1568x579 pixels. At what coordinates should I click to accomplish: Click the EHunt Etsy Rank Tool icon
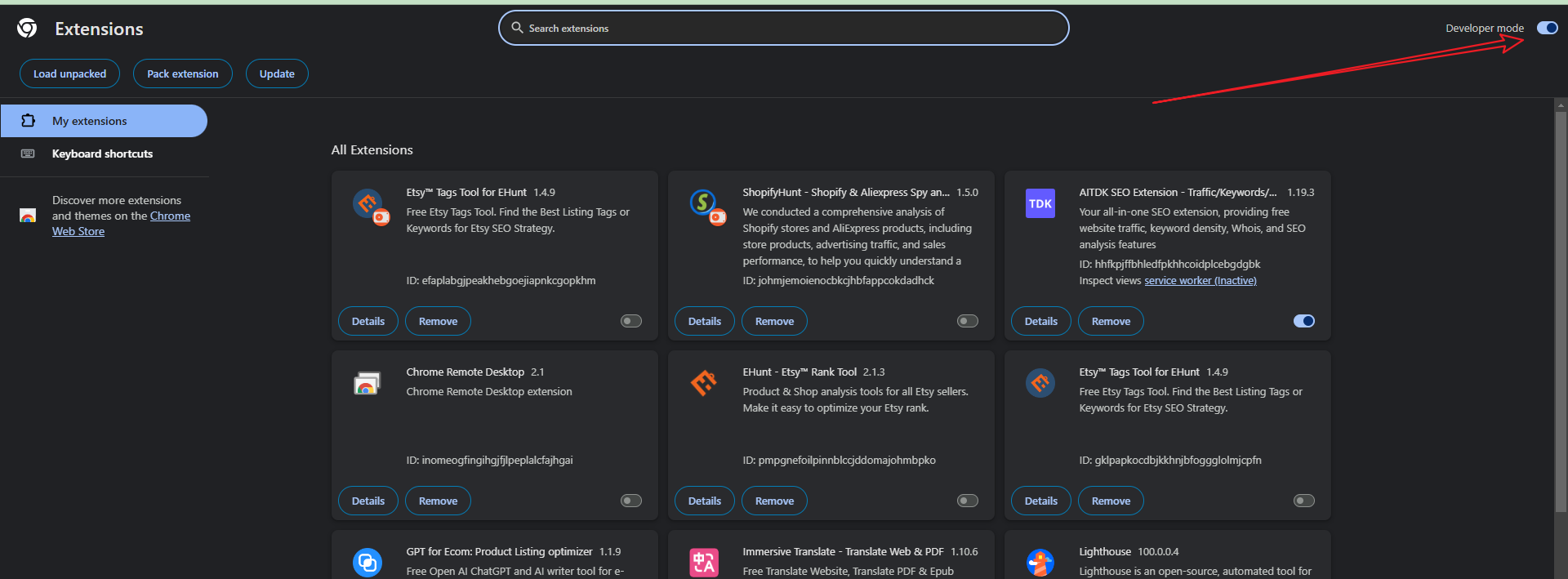click(x=704, y=382)
